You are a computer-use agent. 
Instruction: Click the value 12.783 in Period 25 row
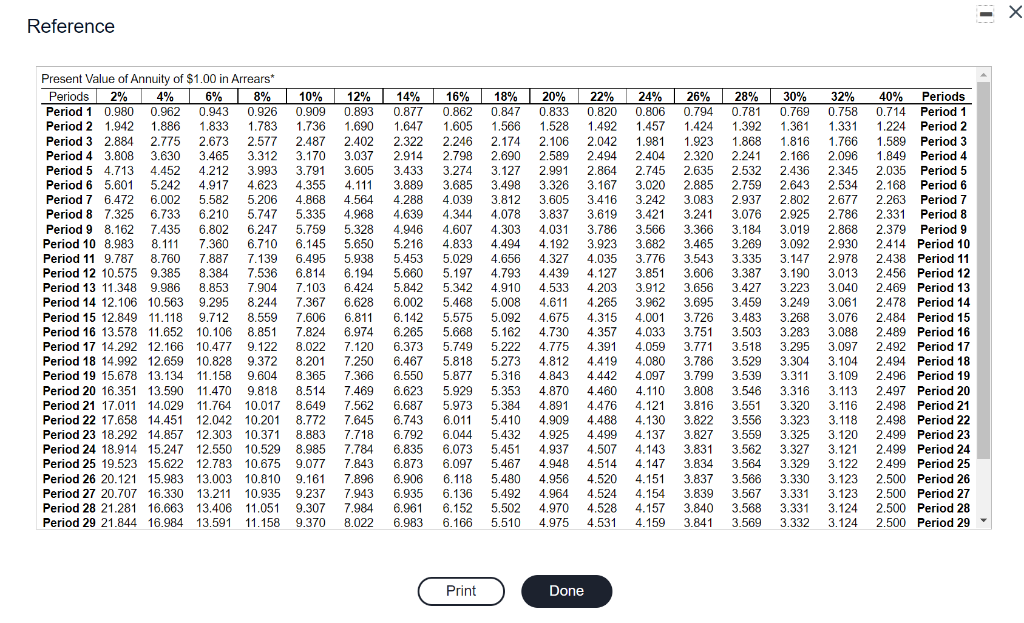[x=214, y=464]
